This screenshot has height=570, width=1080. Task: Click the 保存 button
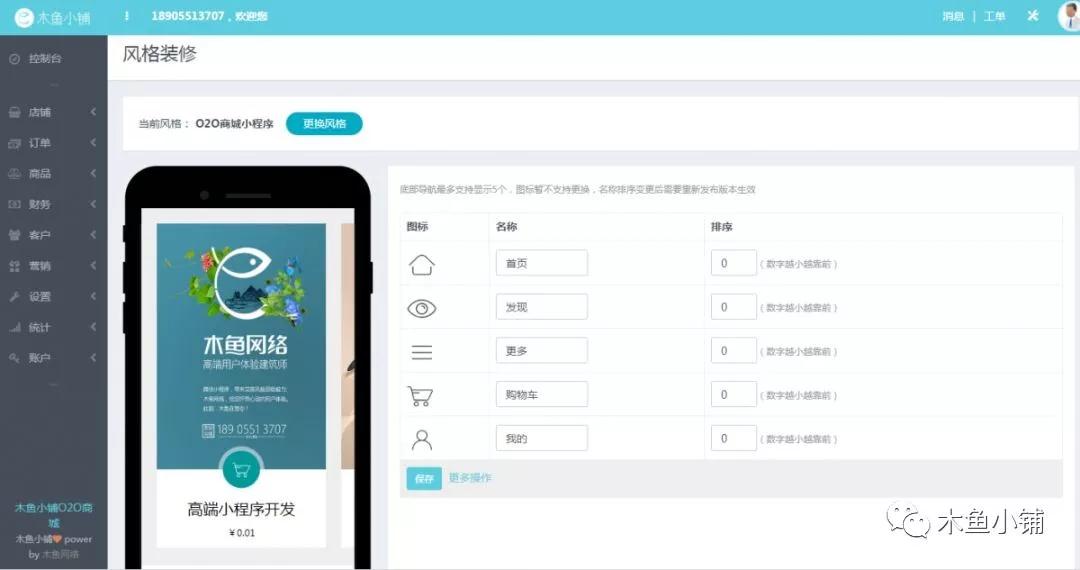423,479
